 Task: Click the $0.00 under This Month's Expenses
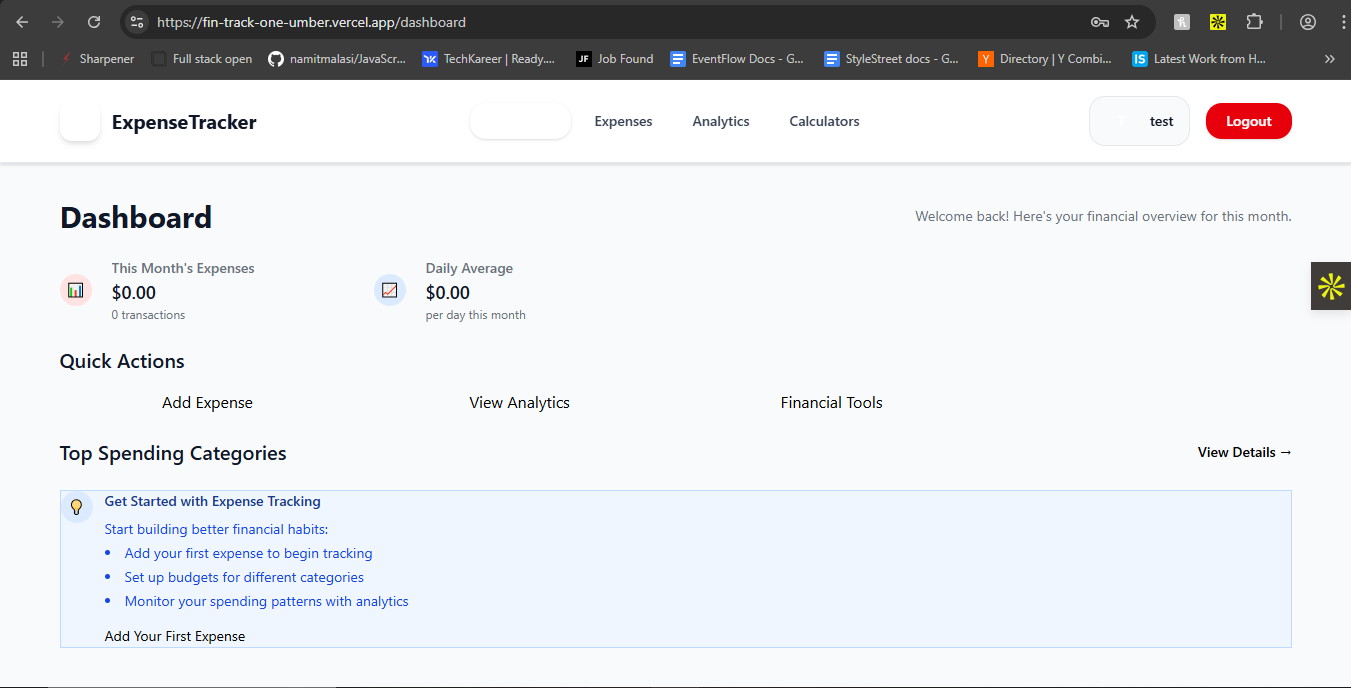click(x=134, y=292)
